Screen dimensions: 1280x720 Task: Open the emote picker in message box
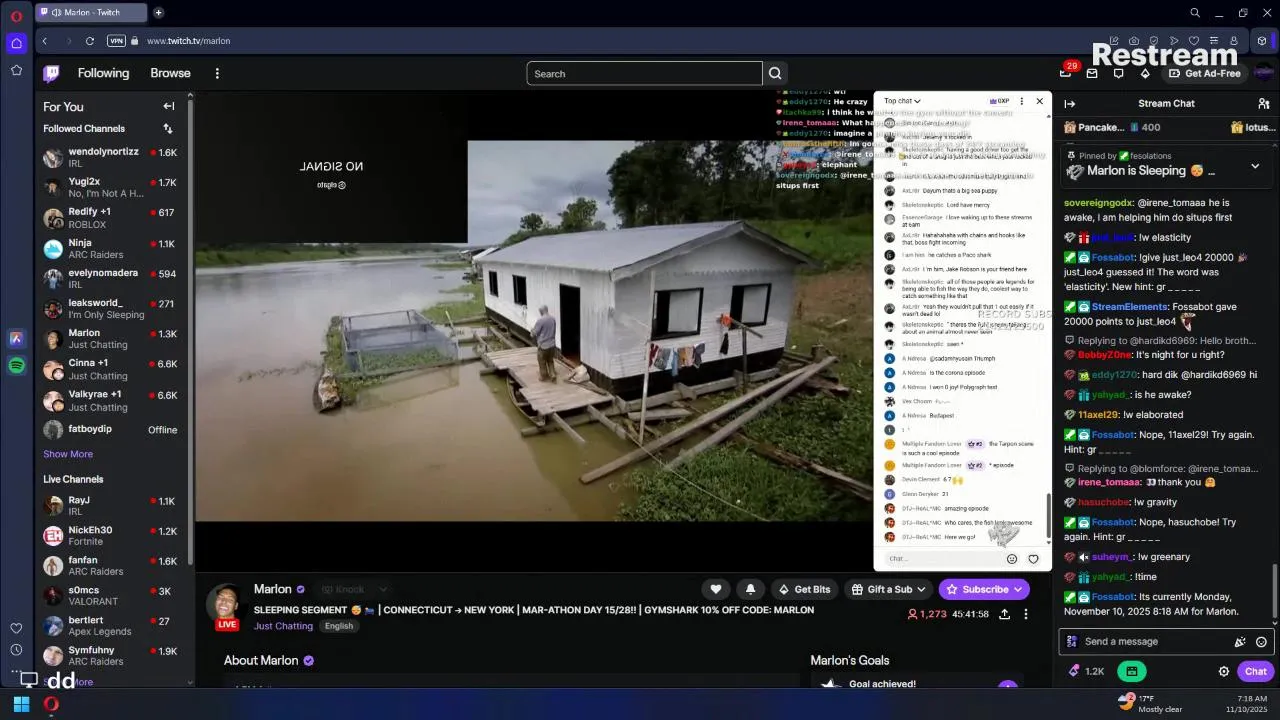coord(1262,642)
